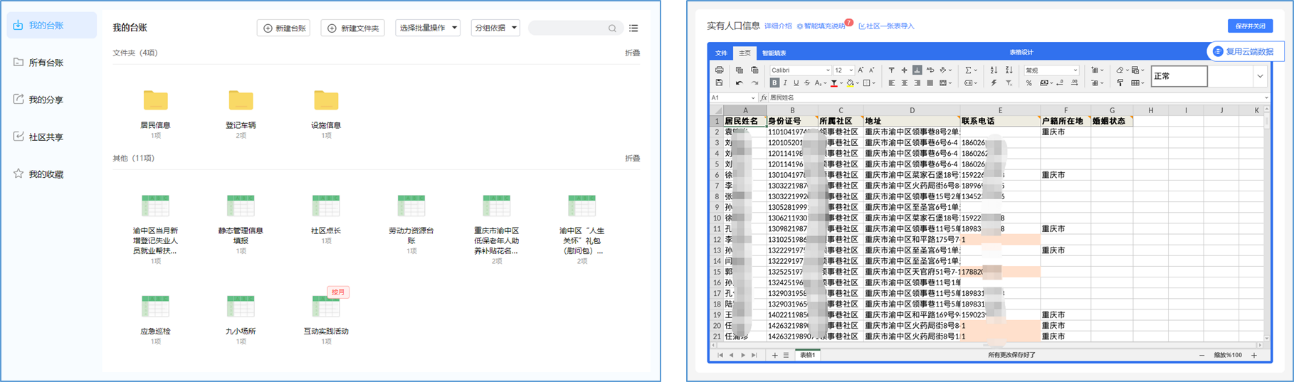
Task: Open the 社区点长 ledger
Action: pos(326,219)
